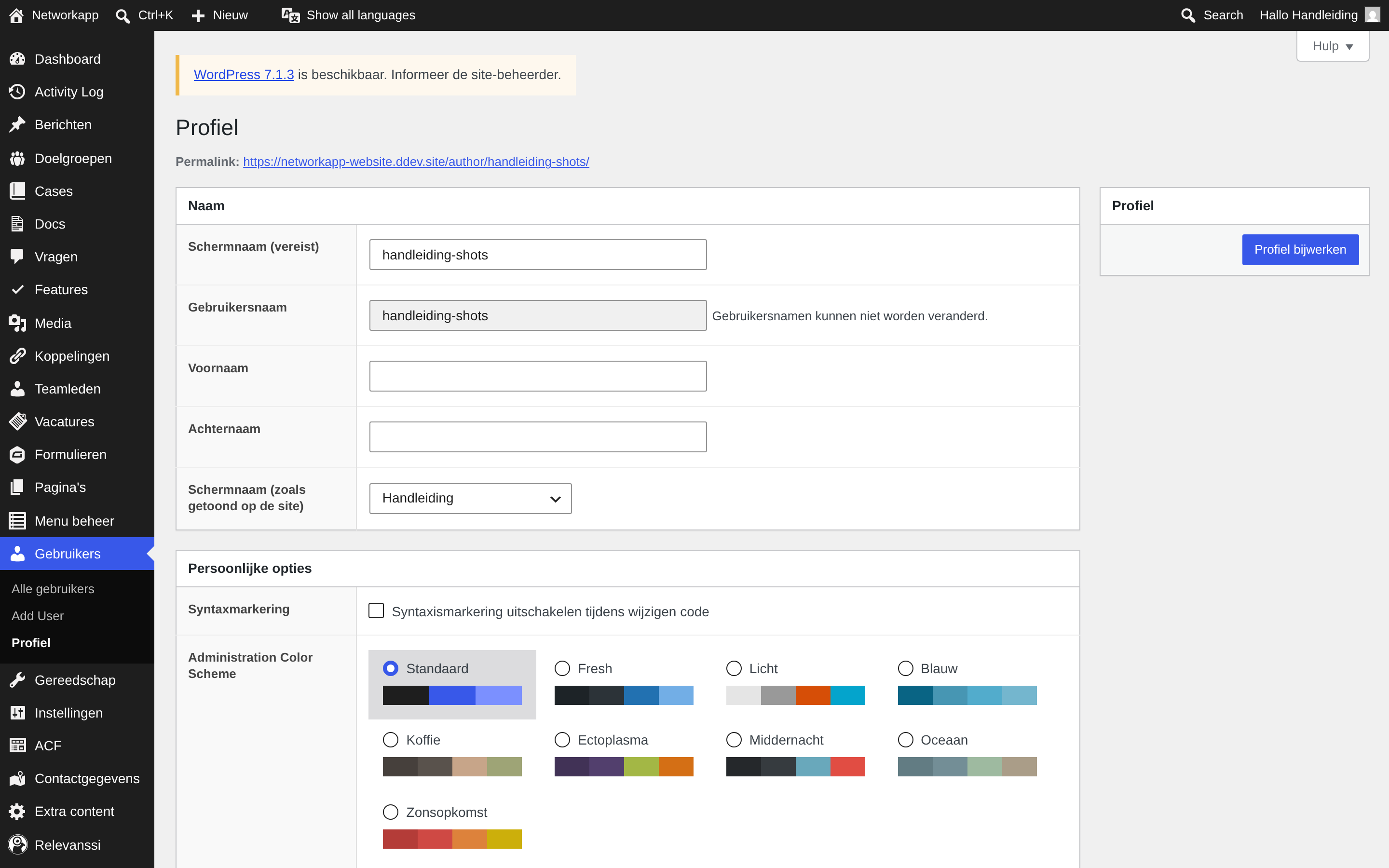Click the Extra content gear icon
The width and height of the screenshot is (1389, 868).
[17, 811]
